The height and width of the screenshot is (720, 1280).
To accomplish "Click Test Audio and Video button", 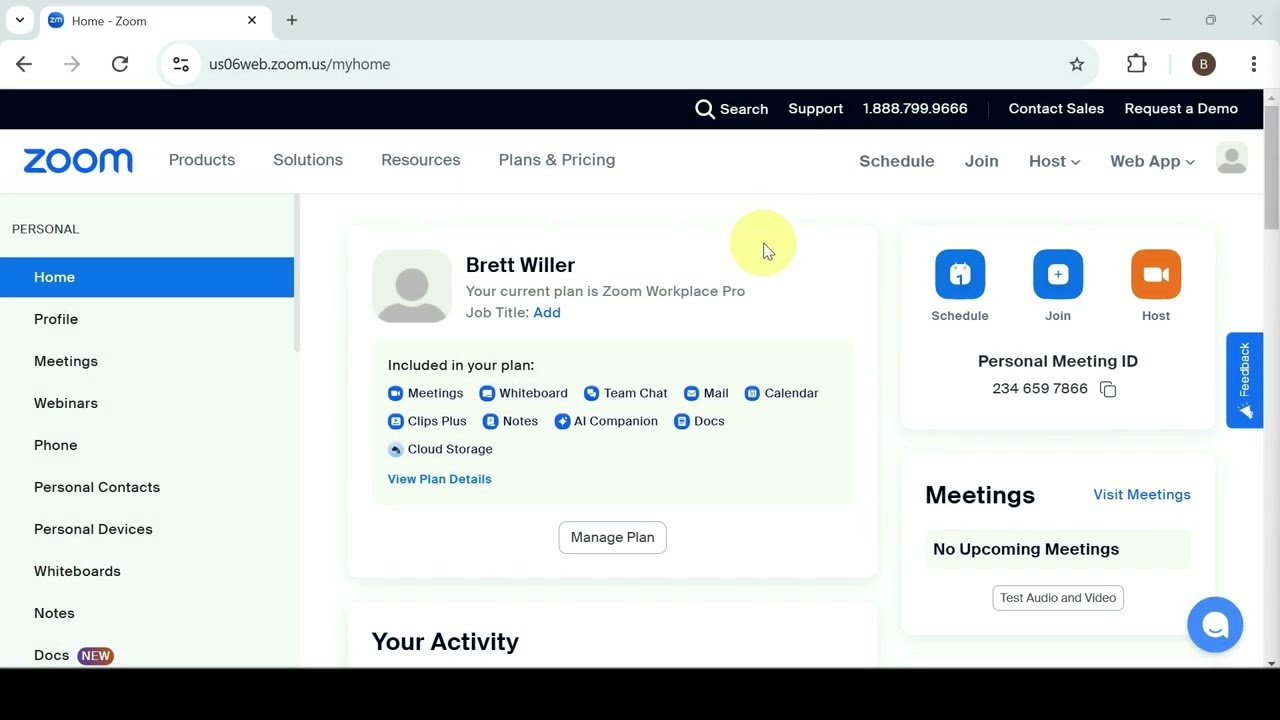I will click(x=1058, y=598).
